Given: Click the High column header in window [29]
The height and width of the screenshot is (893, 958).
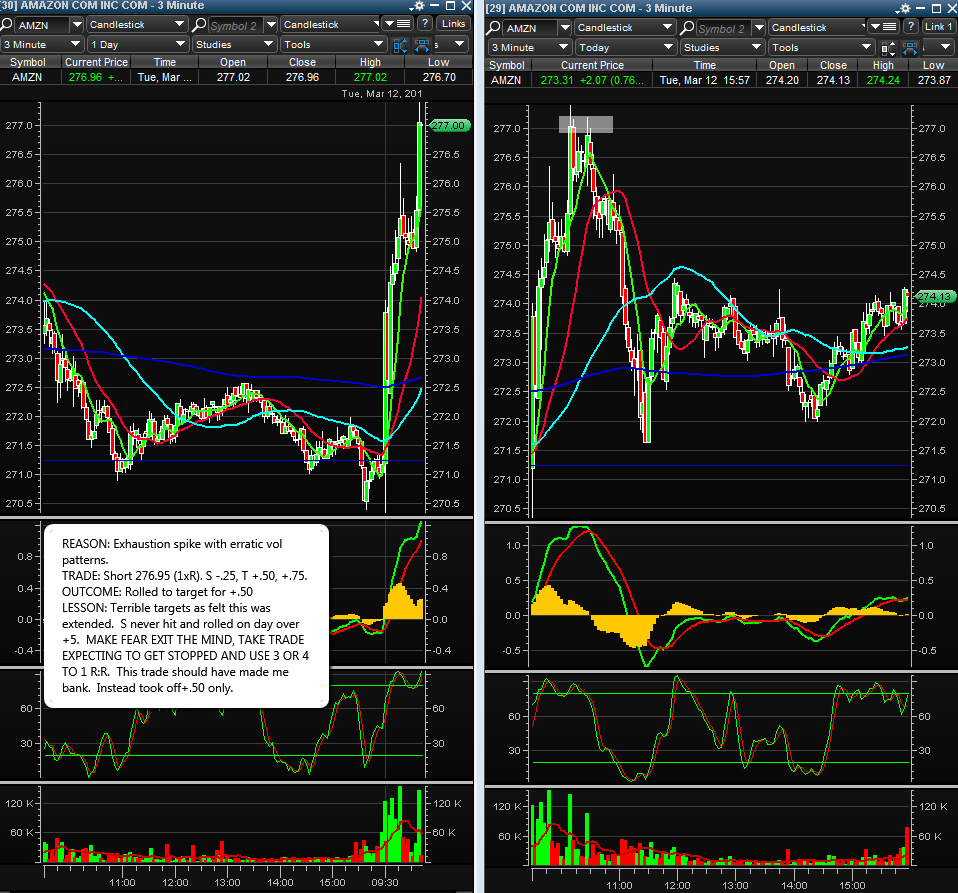Looking at the screenshot, I should click(883, 65).
